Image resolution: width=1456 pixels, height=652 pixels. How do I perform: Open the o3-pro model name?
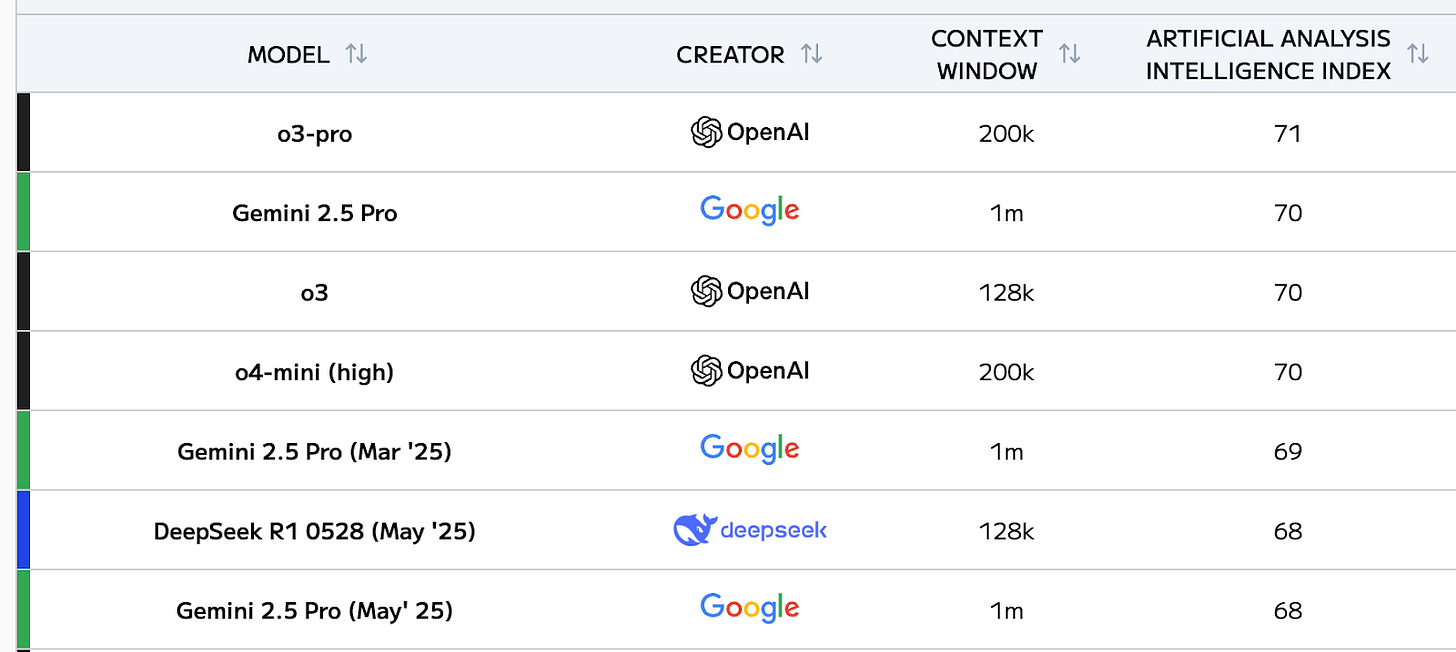pos(314,133)
